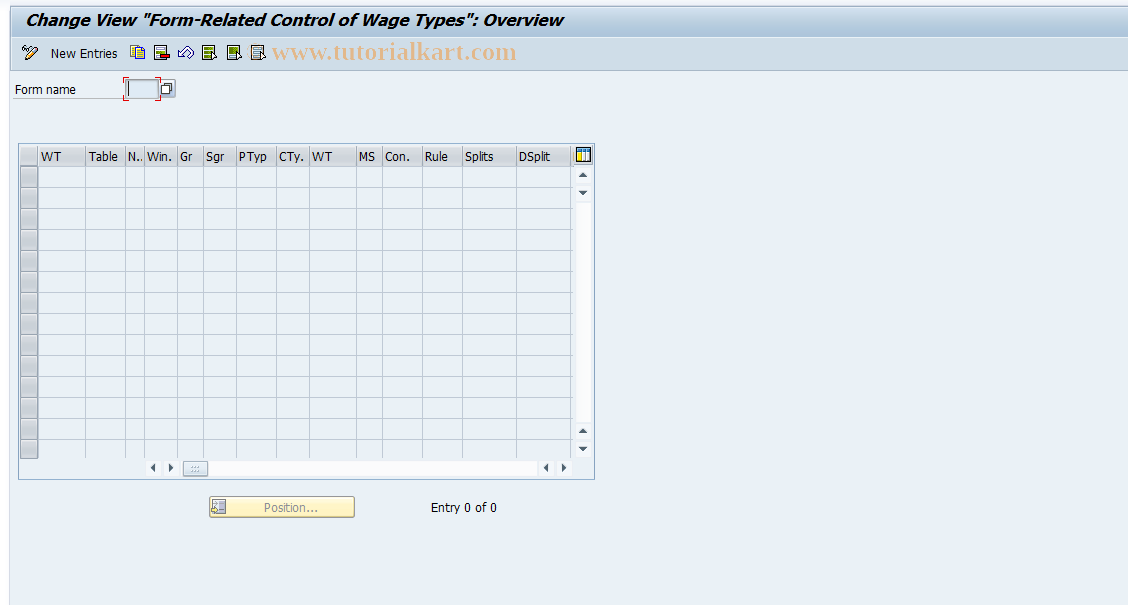Select the first table row selector
The image size is (1128, 605).
point(29,177)
